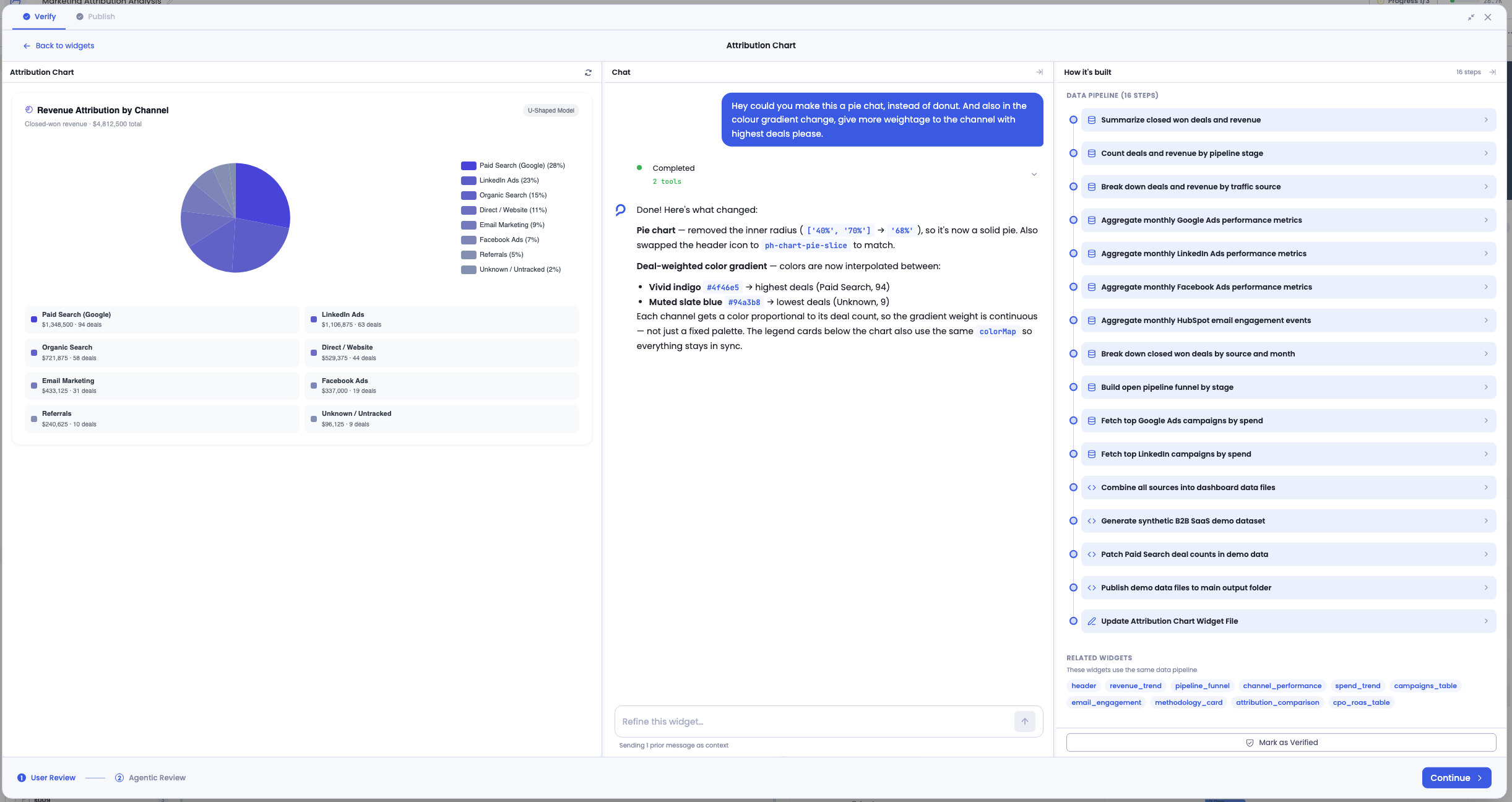Screen dimensions: 1512x802
Task: Click the database icon on Build open pipeline funnel step
Action: [1092, 387]
